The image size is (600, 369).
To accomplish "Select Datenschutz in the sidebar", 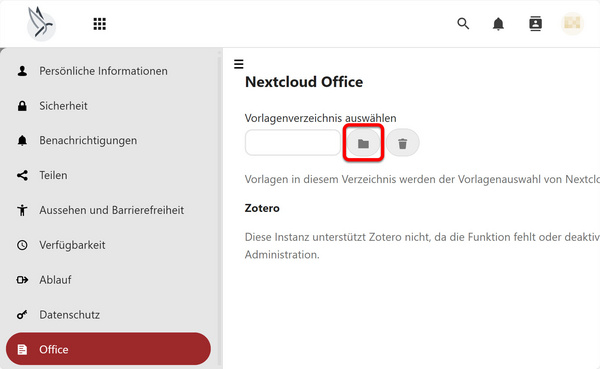I will [x=109, y=315].
